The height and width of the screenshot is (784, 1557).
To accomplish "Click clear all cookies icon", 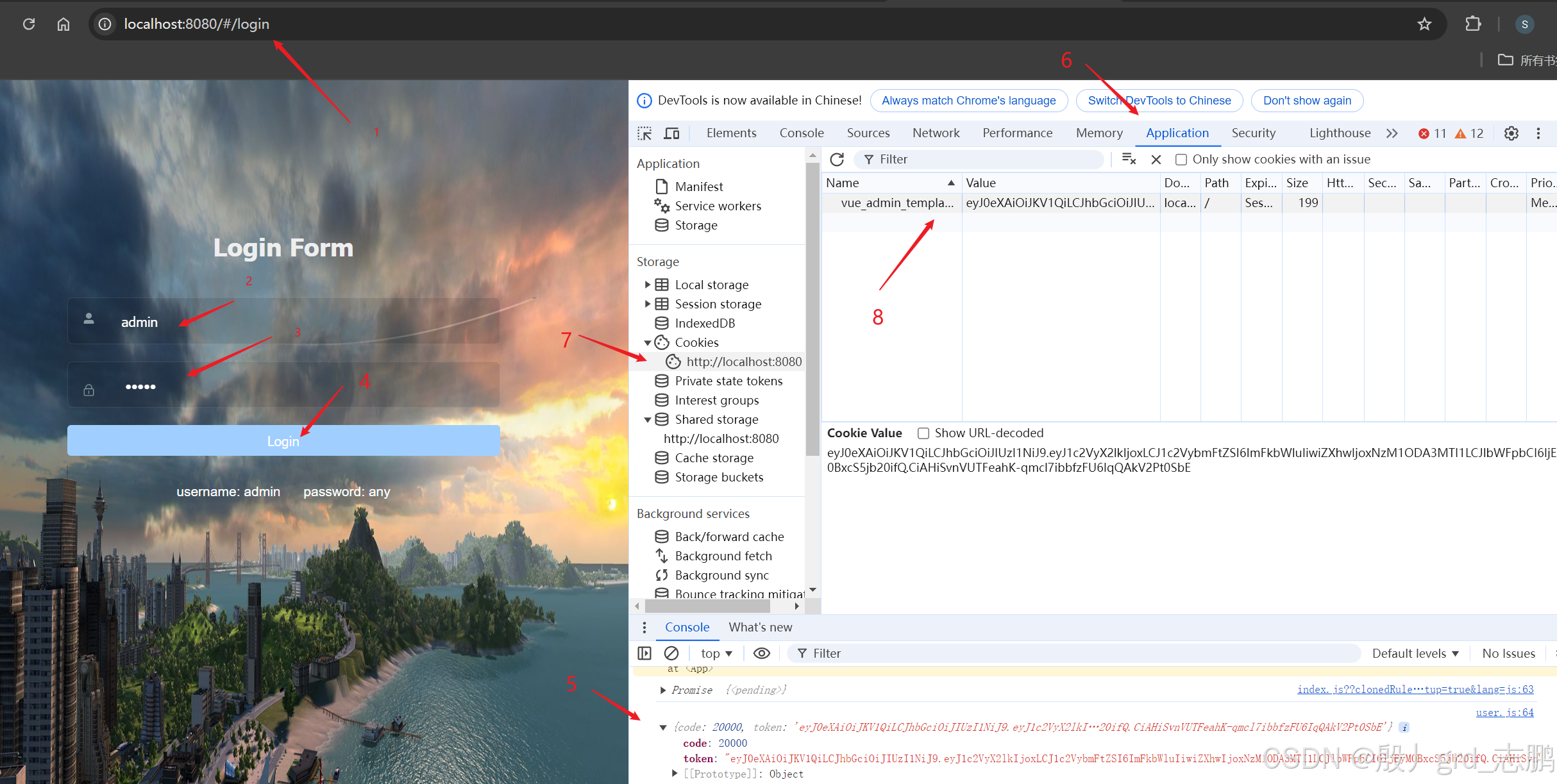I will click(x=1129, y=159).
